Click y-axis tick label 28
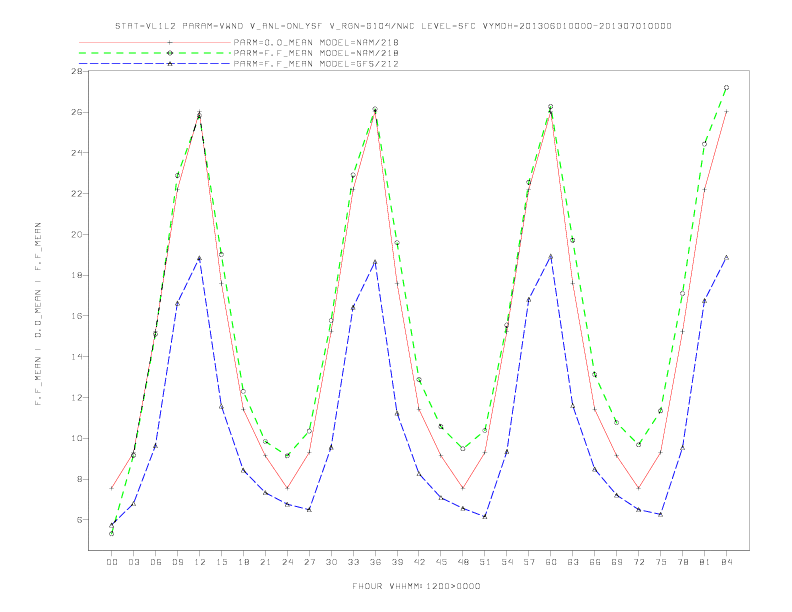792x612 pixels. (x=77, y=71)
